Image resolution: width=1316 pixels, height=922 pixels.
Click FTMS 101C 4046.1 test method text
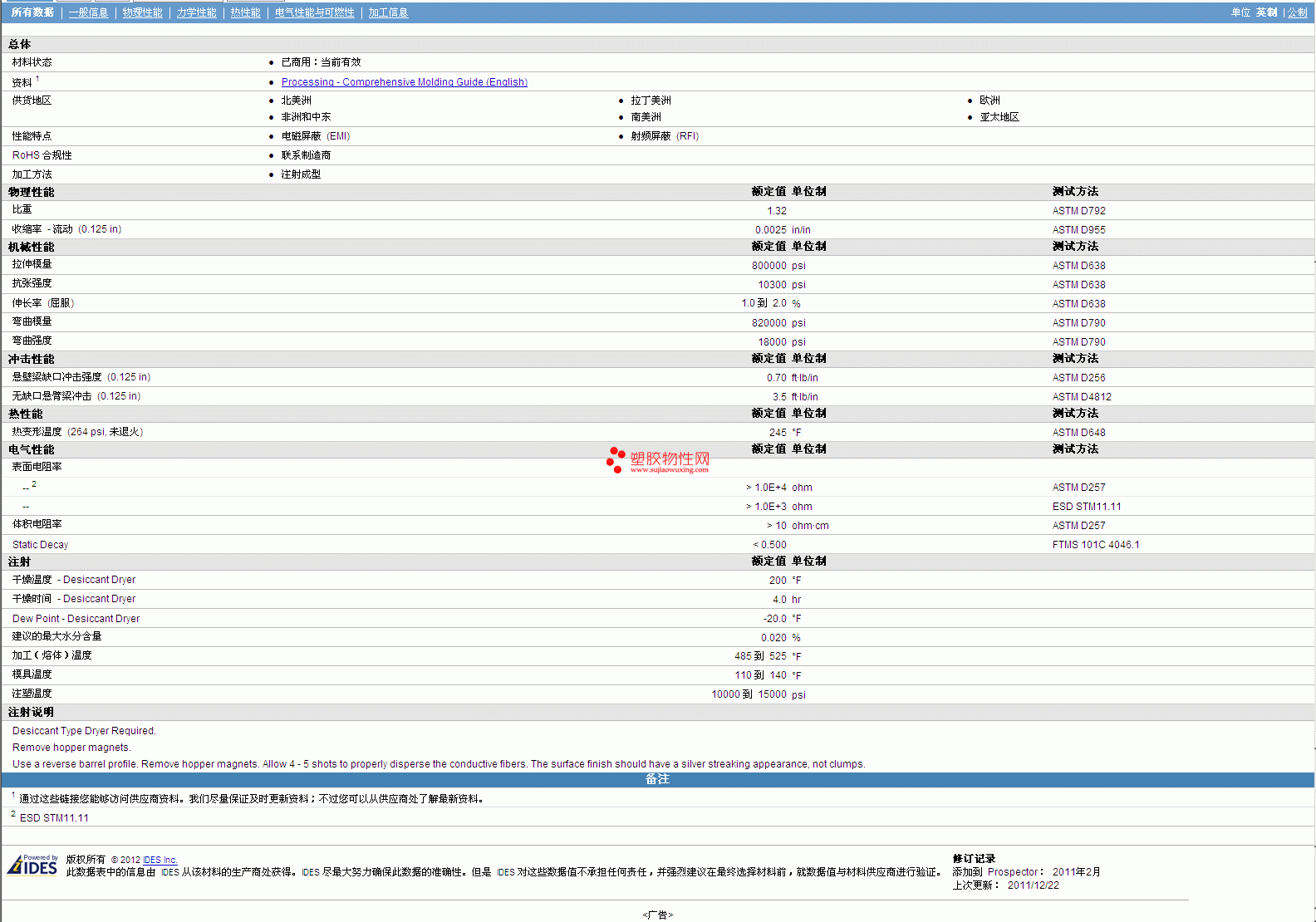click(1096, 545)
